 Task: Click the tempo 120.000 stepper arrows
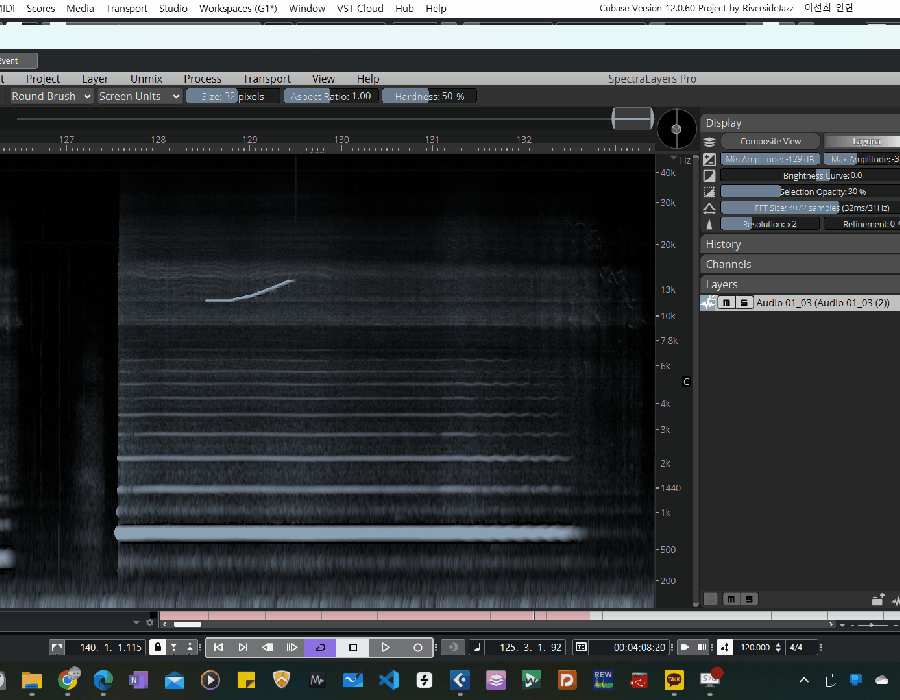point(778,647)
